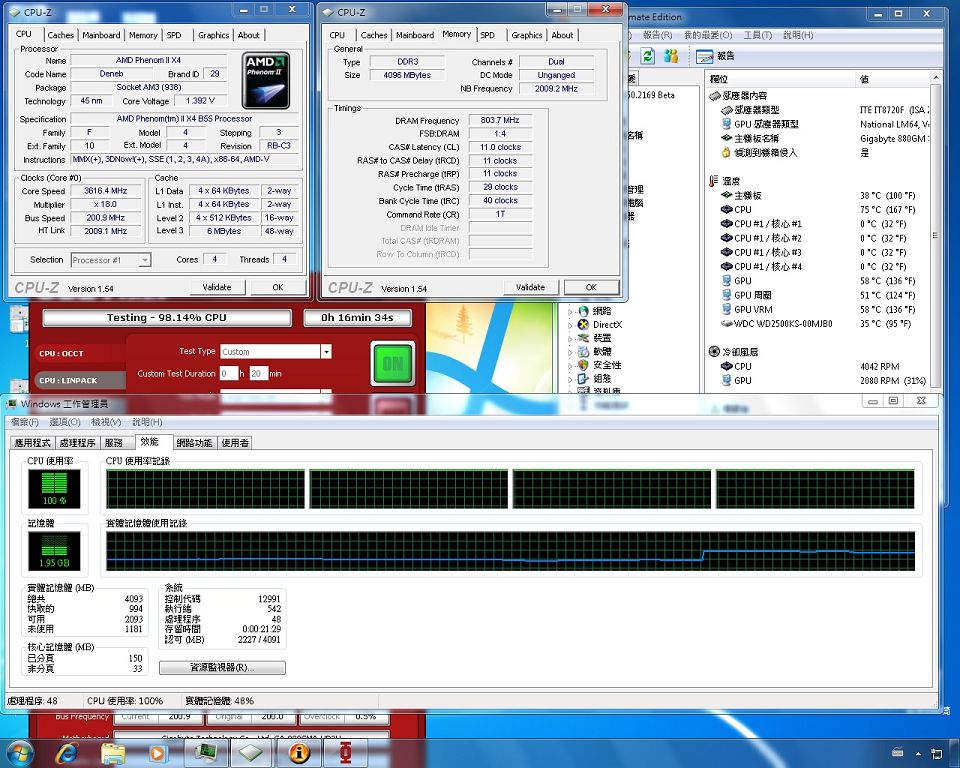Open Windows Explorer folder icon on taskbar
Screen dimensions: 960x768
point(113,753)
